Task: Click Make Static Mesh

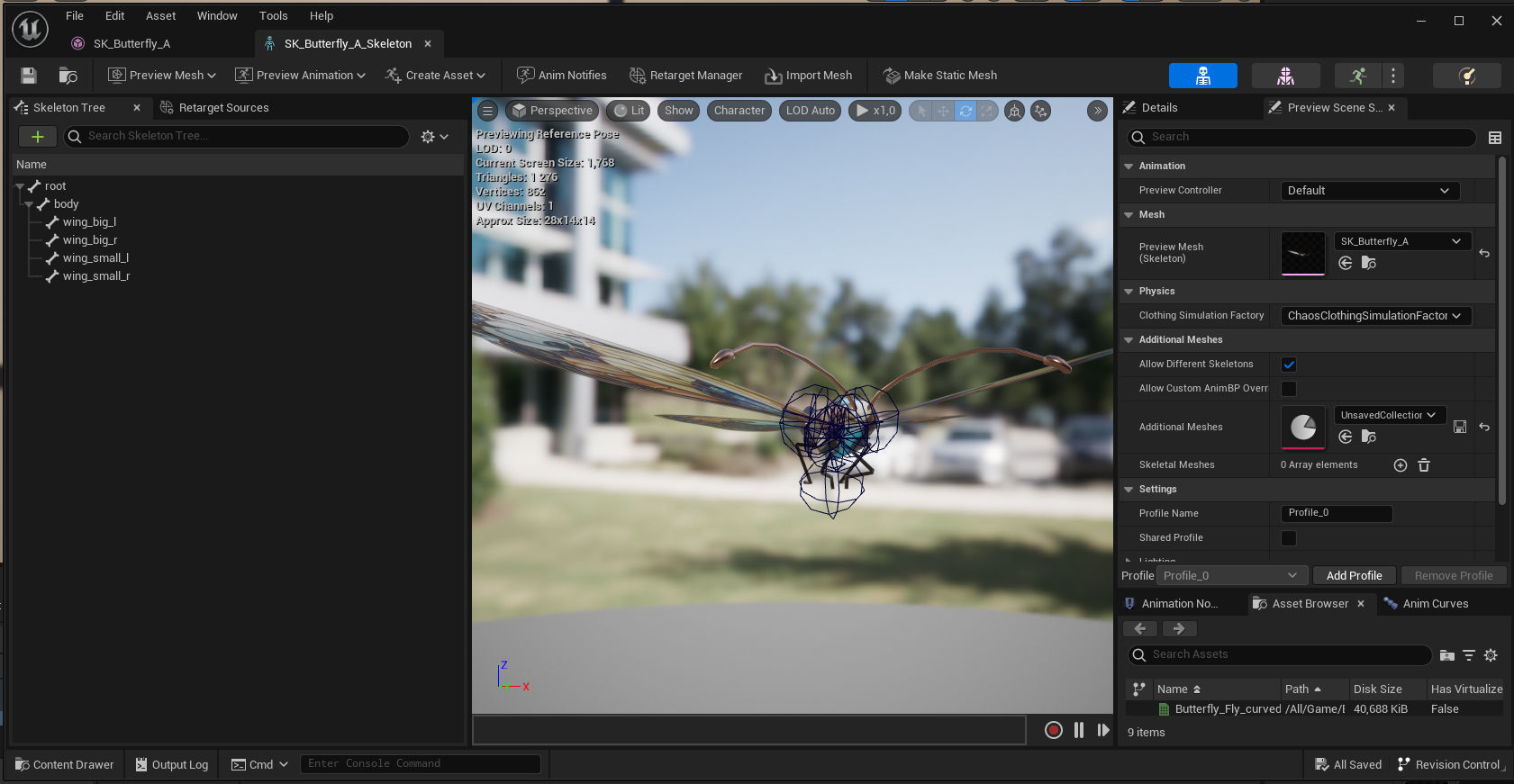Action: (x=940, y=76)
